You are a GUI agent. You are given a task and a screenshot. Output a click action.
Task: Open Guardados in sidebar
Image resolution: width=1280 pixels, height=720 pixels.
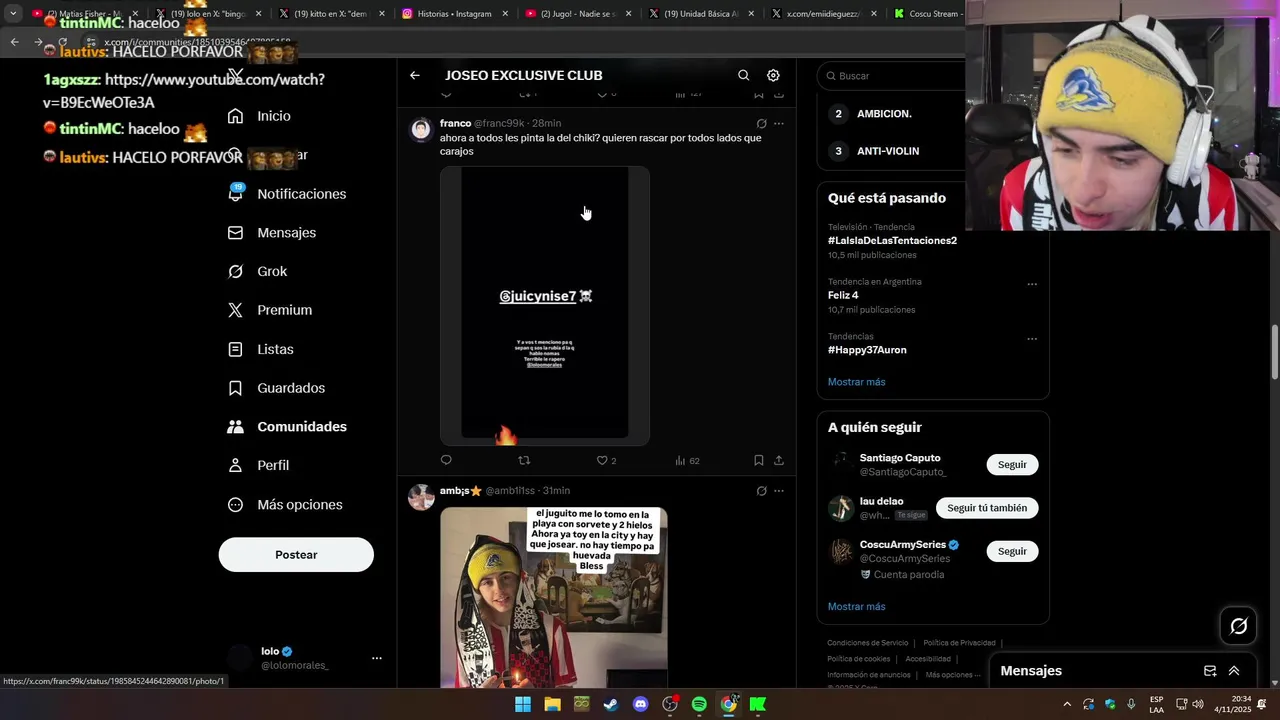click(276, 388)
